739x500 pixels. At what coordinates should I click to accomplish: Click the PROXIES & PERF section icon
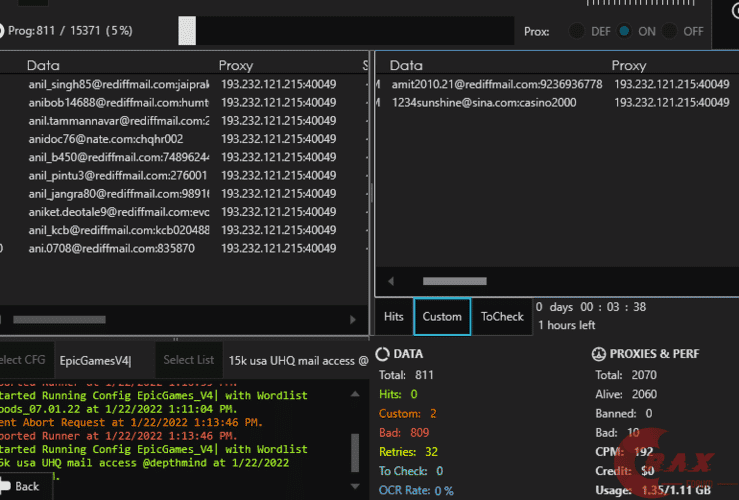pos(600,353)
